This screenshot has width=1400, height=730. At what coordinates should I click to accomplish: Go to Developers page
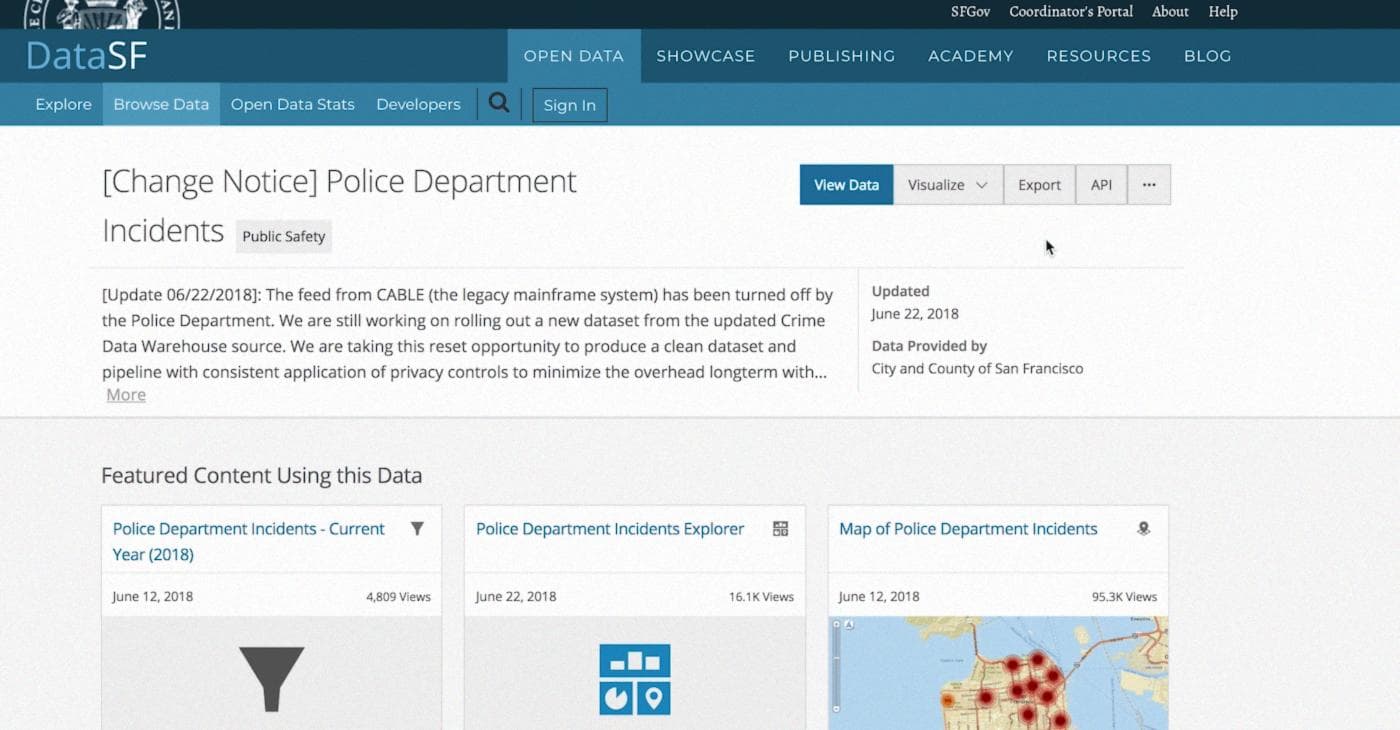point(418,104)
